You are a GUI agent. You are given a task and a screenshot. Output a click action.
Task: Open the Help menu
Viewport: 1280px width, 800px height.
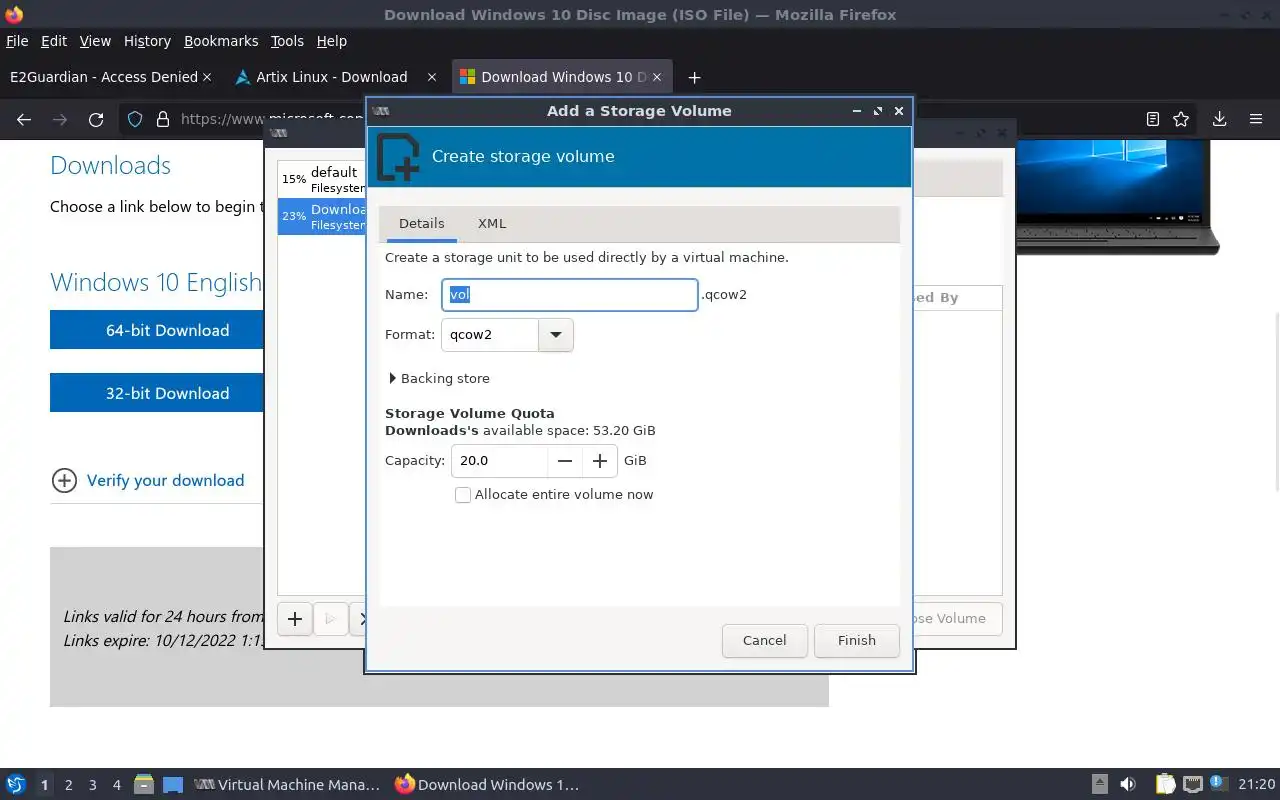[x=331, y=41]
